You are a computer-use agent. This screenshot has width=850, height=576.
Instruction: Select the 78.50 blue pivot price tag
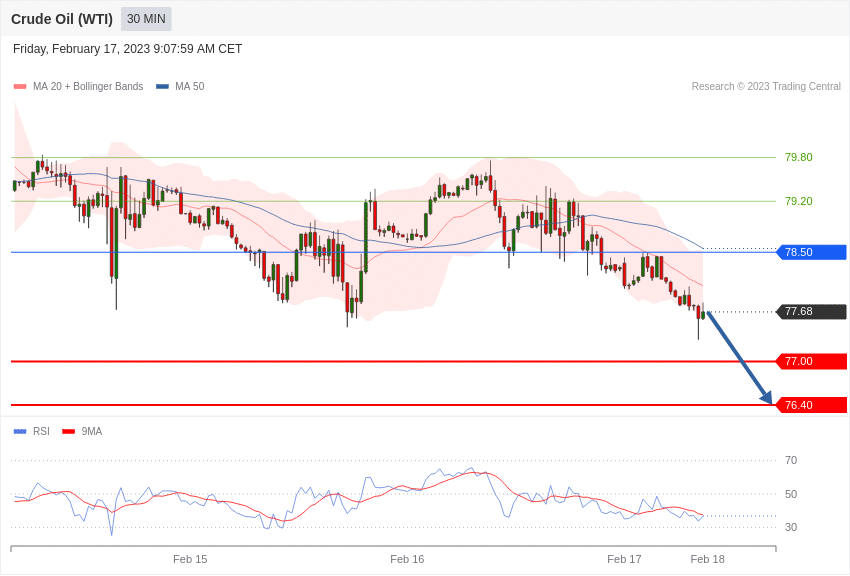[x=812, y=252]
